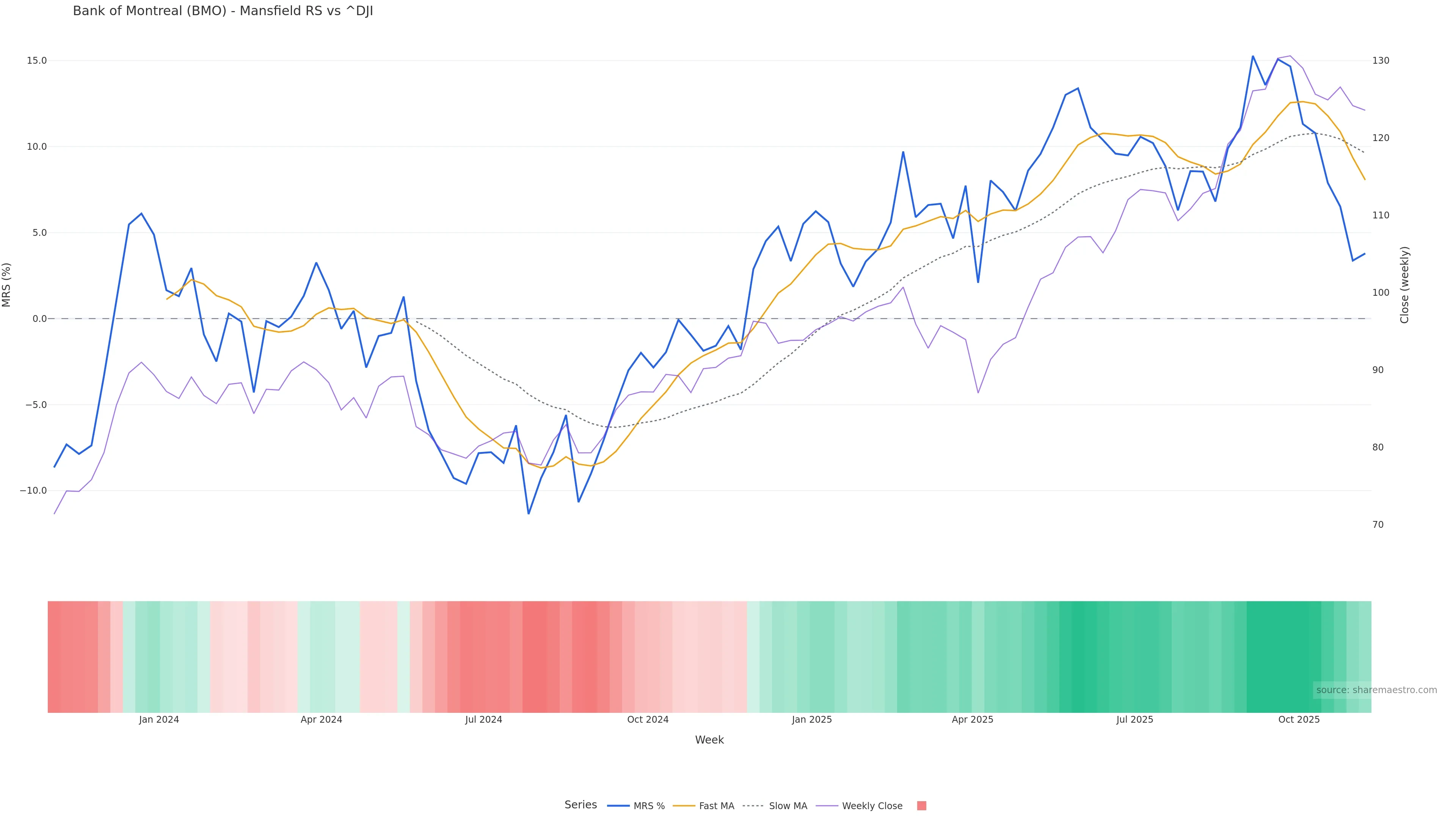Click the 130 tick on the Close axis
Screen dimensions: 1456x819
tap(1380, 61)
